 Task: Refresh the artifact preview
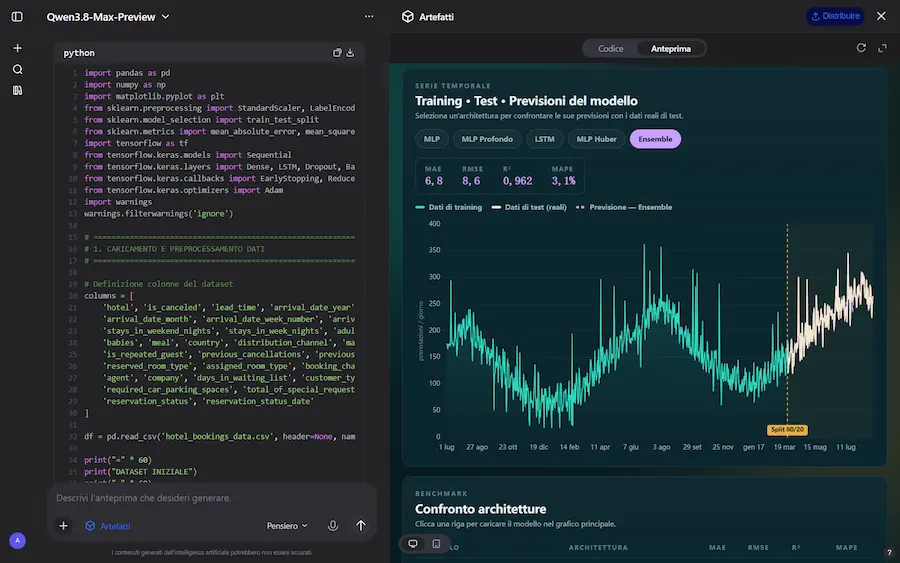[x=861, y=48]
